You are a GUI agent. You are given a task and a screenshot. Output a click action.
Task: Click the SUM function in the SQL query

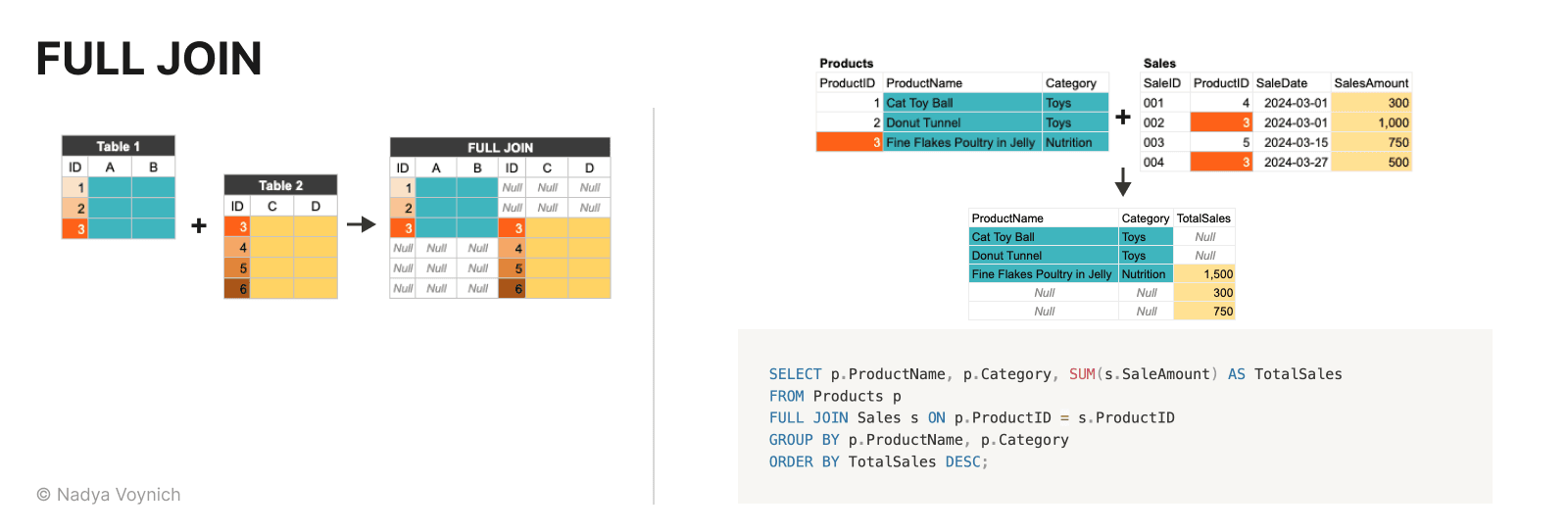click(1082, 374)
